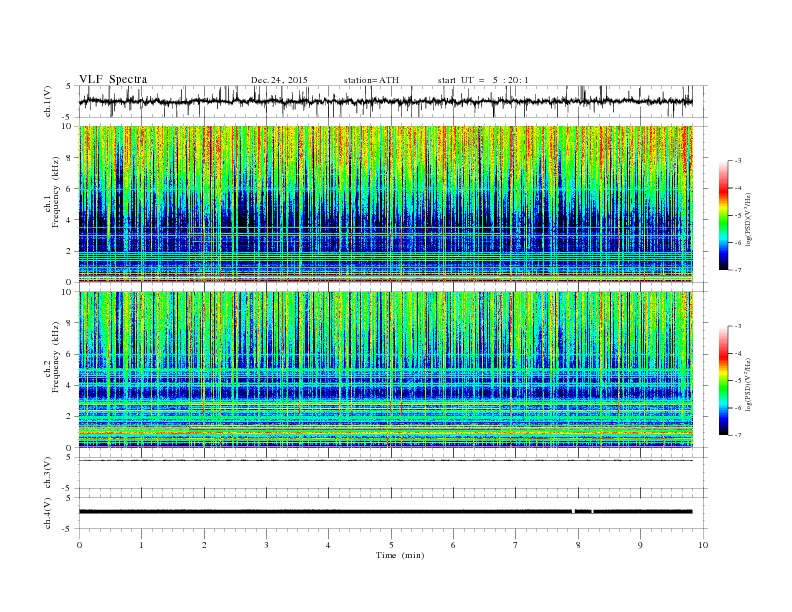Click the "-7" tick on ch.2 color bar
Screen dimensions: 792x612
click(x=738, y=435)
